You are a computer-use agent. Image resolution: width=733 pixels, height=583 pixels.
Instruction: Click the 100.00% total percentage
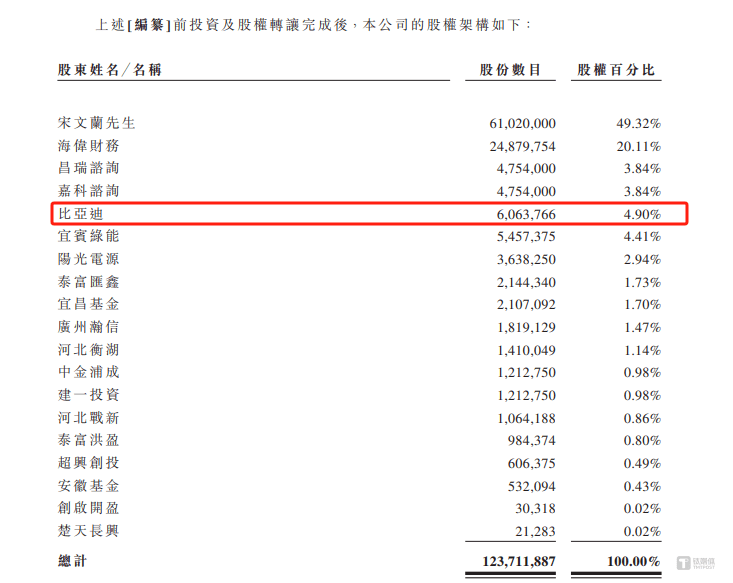tap(634, 561)
